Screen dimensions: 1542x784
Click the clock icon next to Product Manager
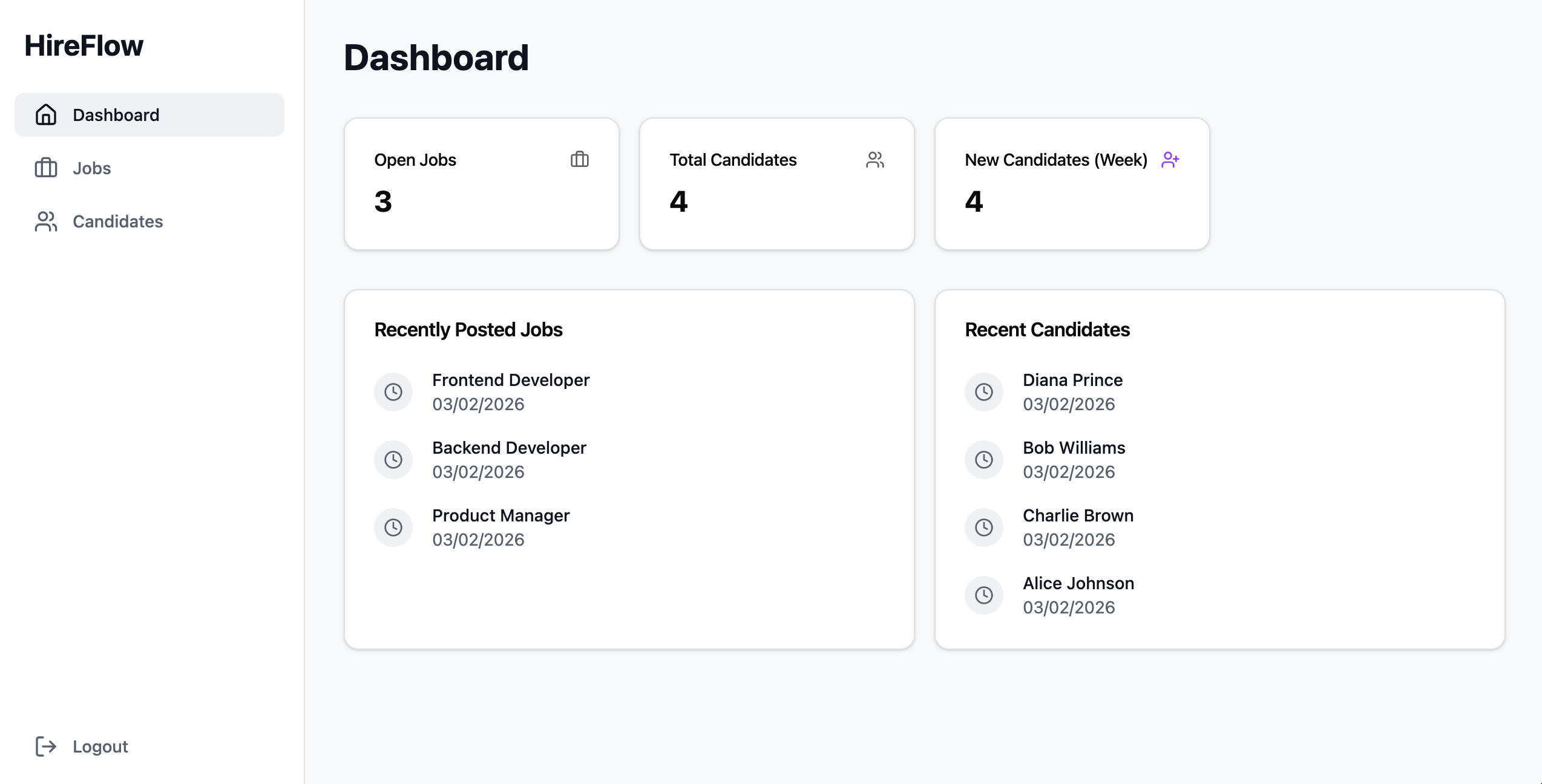393,527
